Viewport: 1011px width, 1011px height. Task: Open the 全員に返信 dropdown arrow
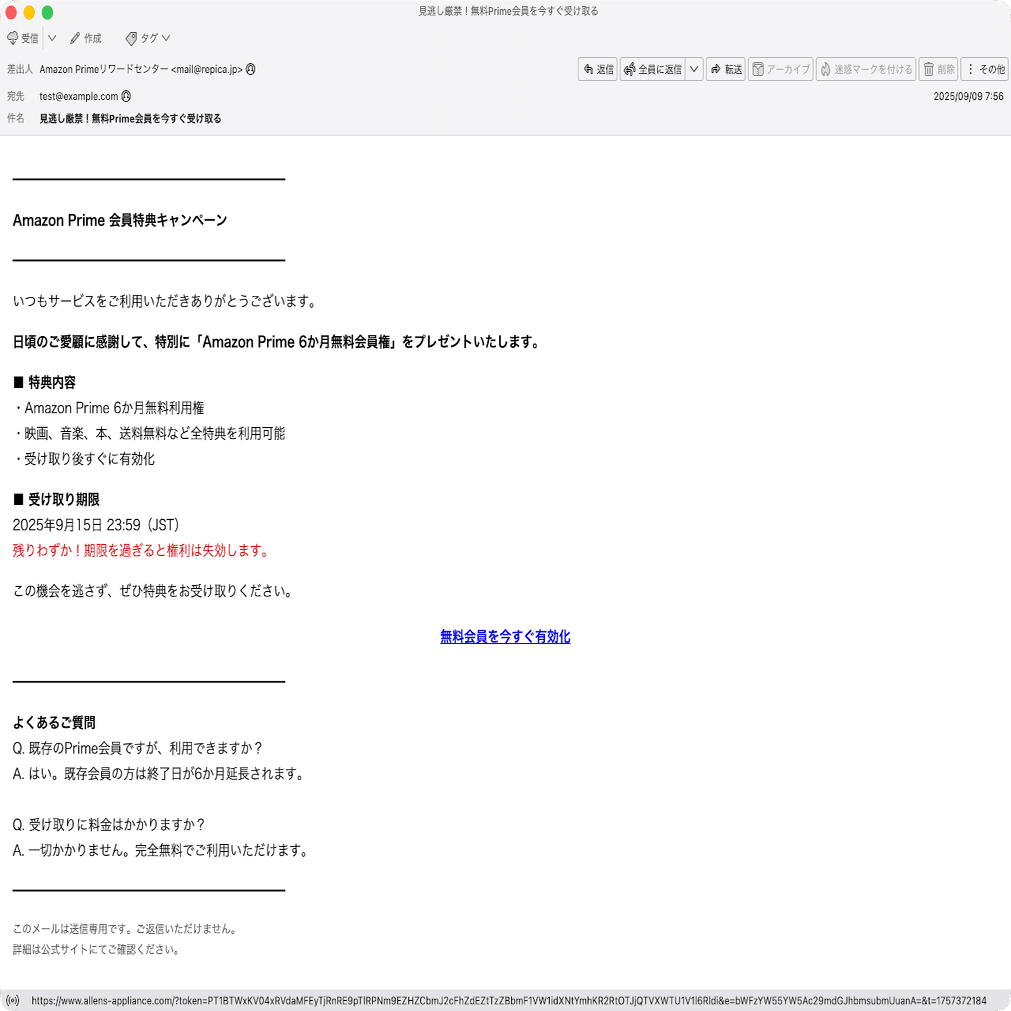[x=692, y=69]
